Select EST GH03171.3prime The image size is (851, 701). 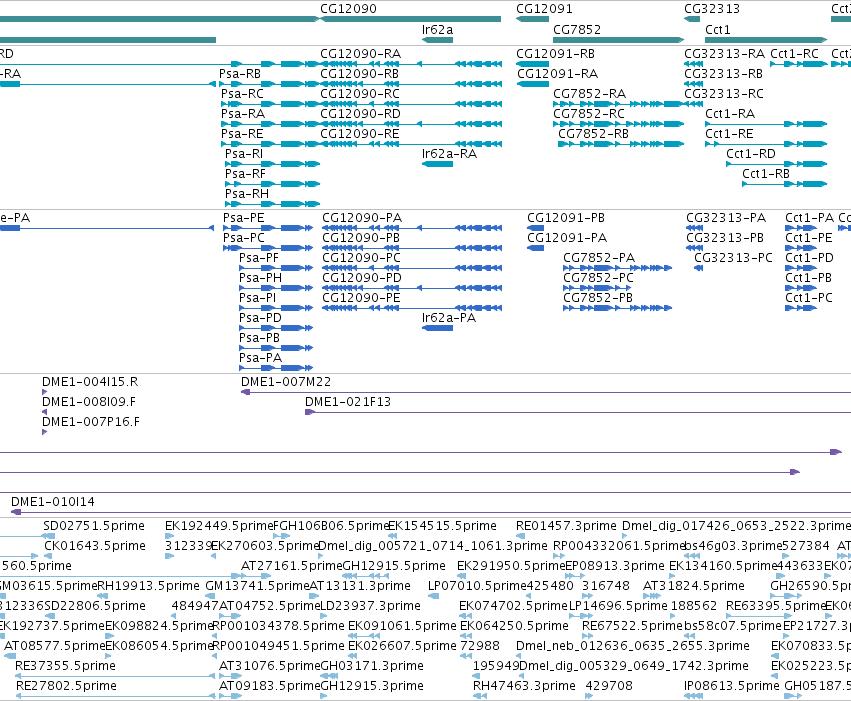click(x=372, y=666)
